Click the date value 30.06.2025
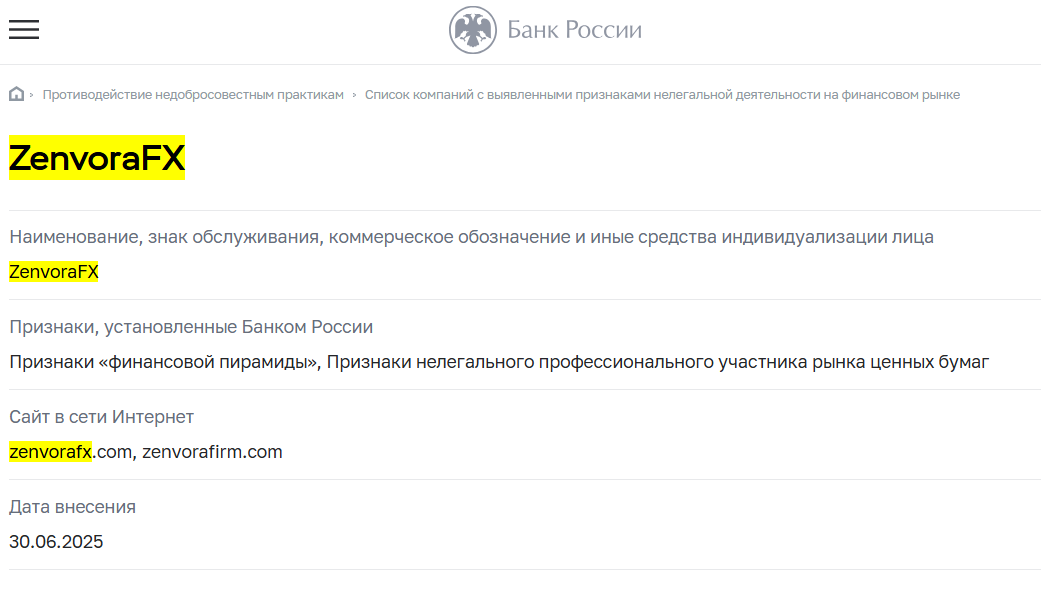This screenshot has height=595, width=1041. pyautogui.click(x=56, y=542)
